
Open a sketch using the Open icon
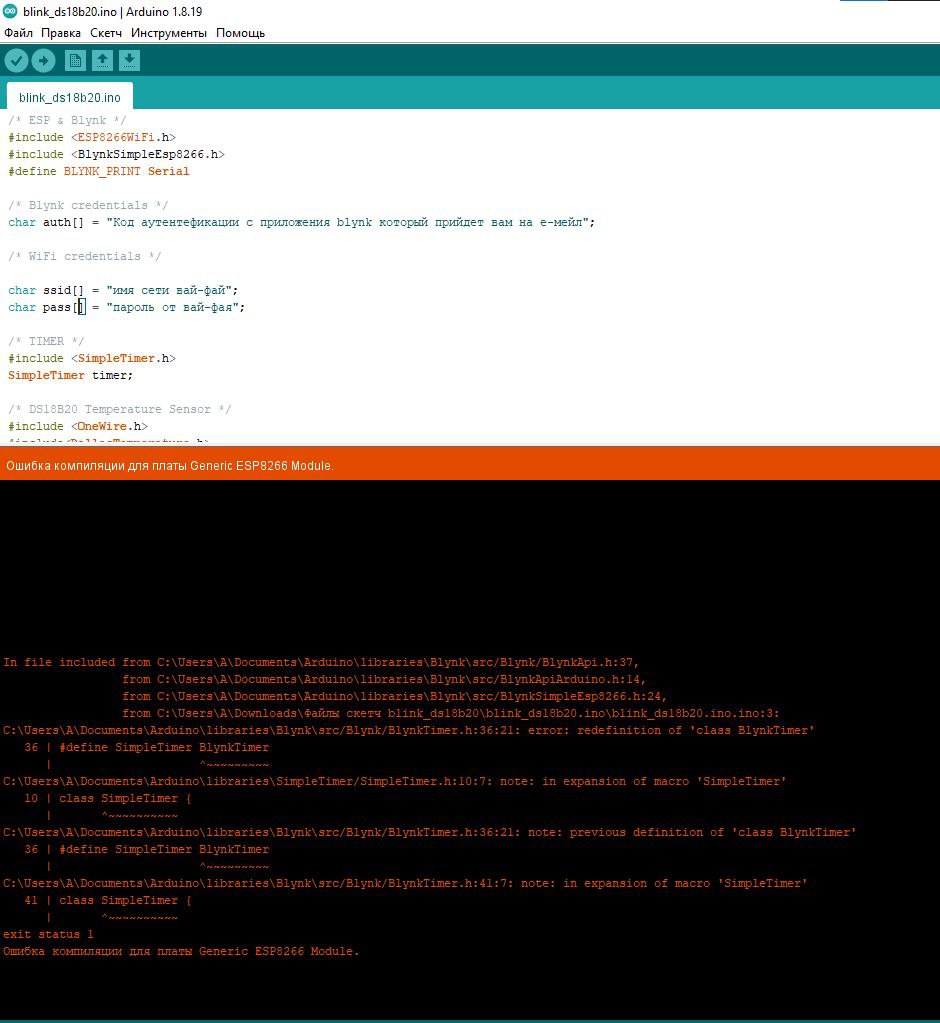102,61
